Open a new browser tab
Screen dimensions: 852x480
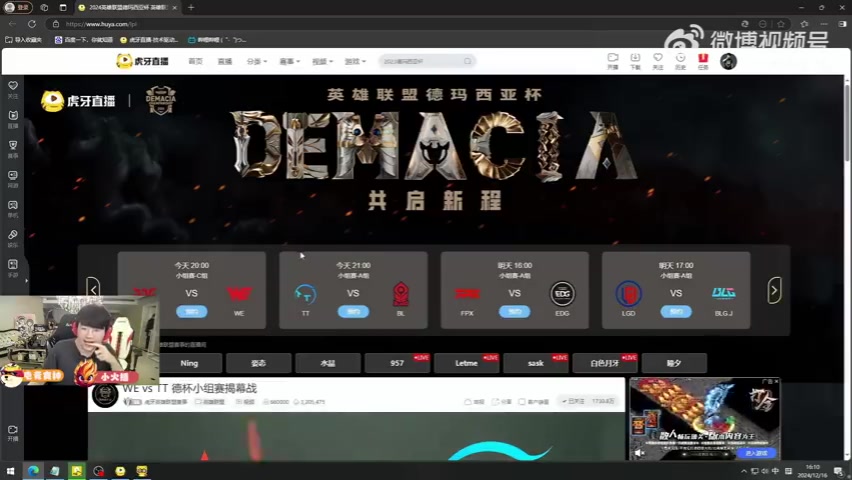191,8
